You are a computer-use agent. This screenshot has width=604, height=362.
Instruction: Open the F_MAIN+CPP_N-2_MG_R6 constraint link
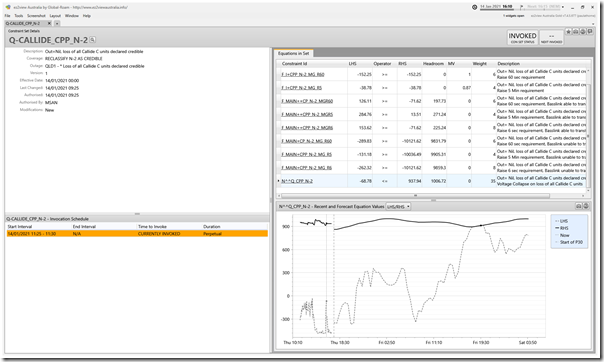(x=306, y=168)
